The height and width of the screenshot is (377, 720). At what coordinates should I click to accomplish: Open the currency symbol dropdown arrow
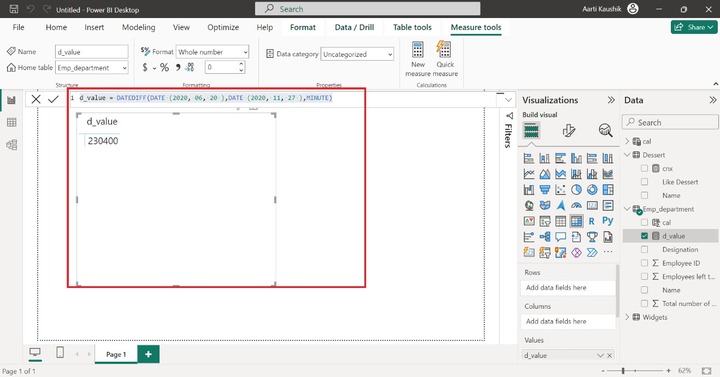pyautogui.click(x=154, y=68)
